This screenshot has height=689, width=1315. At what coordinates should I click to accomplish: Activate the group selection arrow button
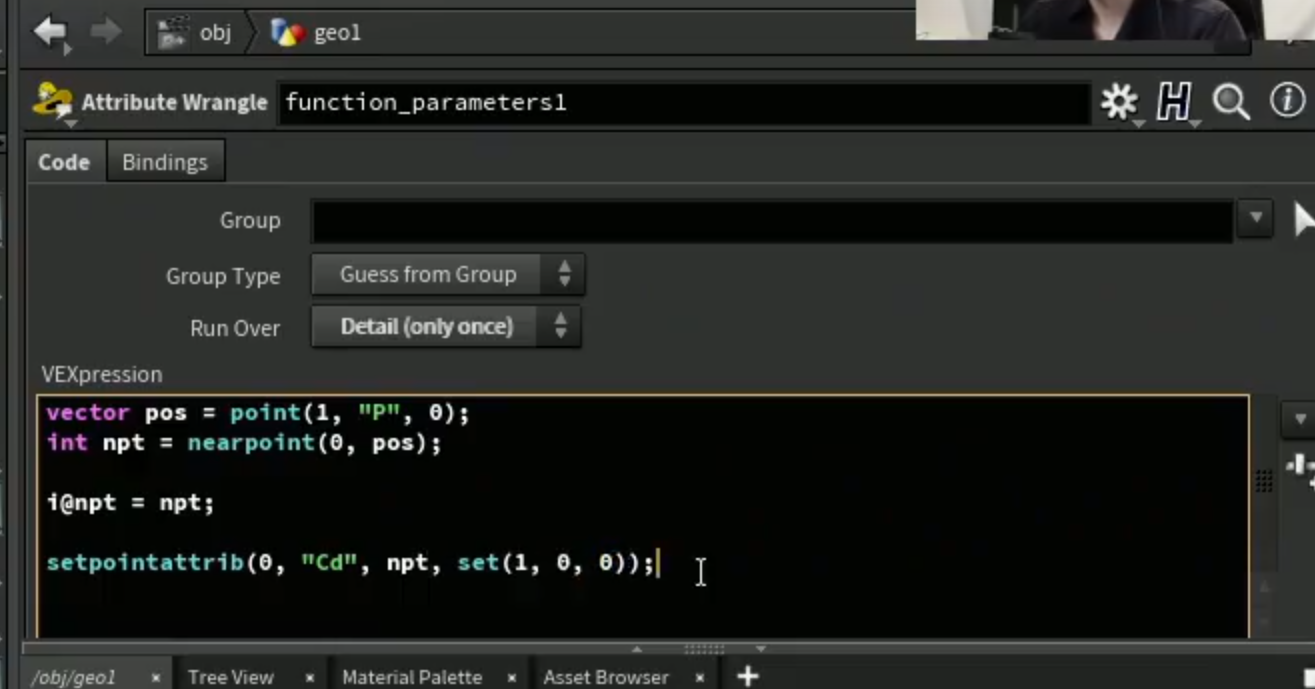pos(1303,219)
